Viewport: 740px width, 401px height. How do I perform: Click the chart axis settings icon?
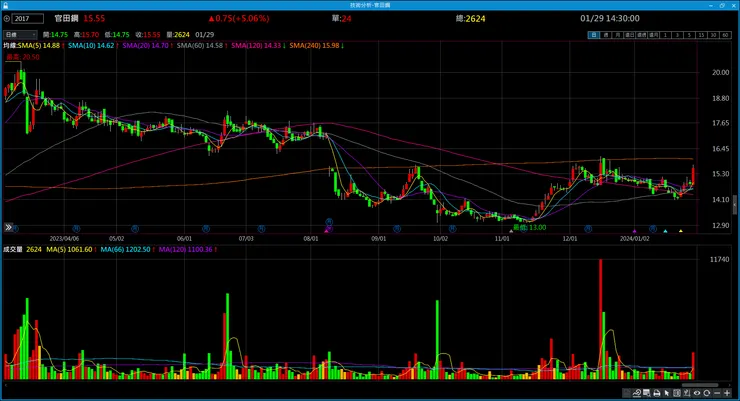(687, 393)
